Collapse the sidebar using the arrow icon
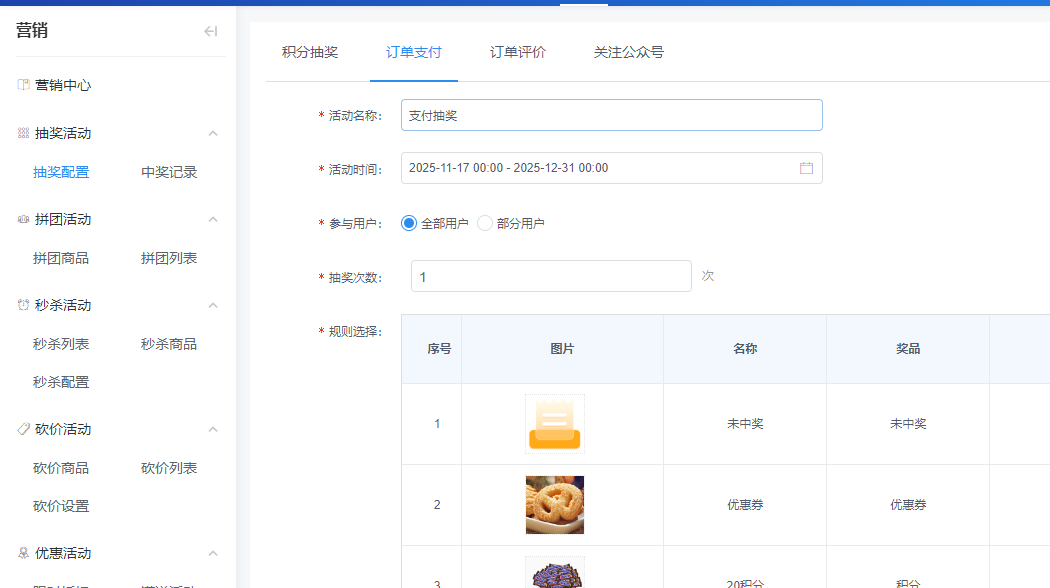 pyautogui.click(x=210, y=31)
